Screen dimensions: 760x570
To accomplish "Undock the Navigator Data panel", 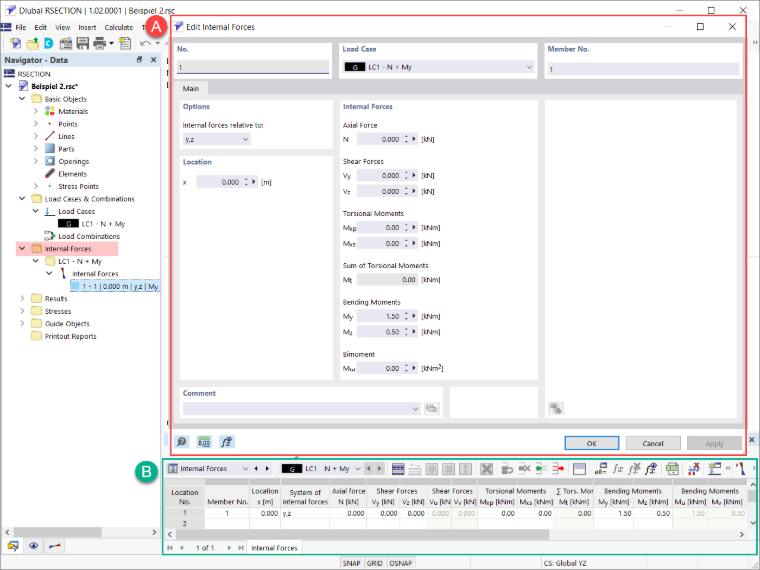I will coord(139,60).
